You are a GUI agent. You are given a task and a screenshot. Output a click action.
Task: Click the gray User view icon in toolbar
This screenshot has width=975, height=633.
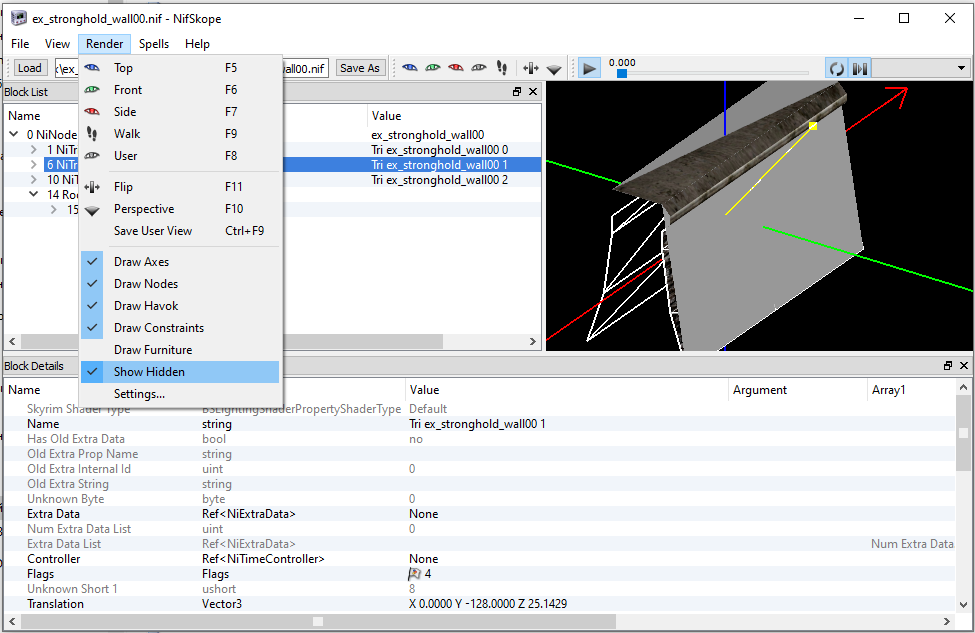click(x=479, y=68)
